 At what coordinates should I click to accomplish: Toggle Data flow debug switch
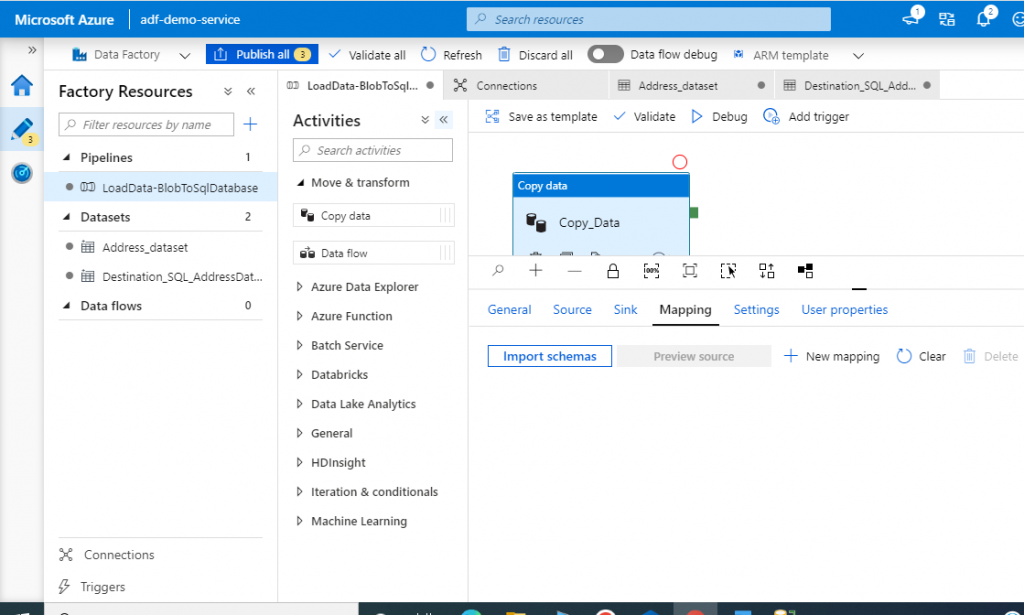click(x=605, y=54)
